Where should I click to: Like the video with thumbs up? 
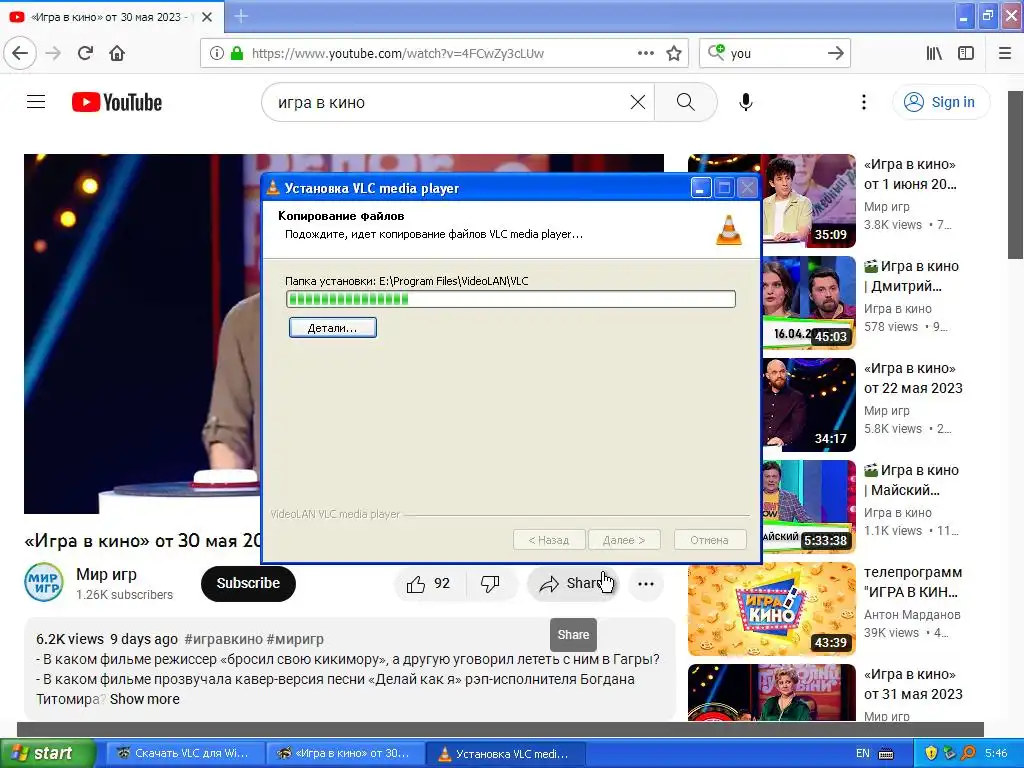click(429, 583)
